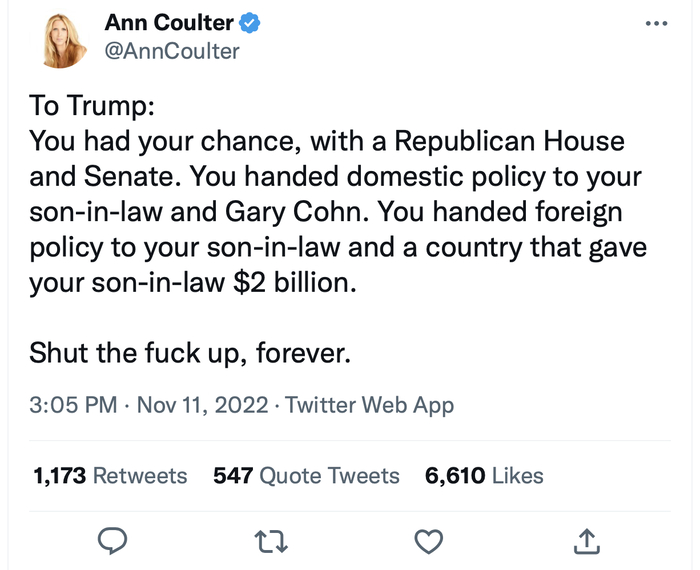Open the share upload arrow icon
Viewport: 700px width, 570px height.
click(x=586, y=541)
